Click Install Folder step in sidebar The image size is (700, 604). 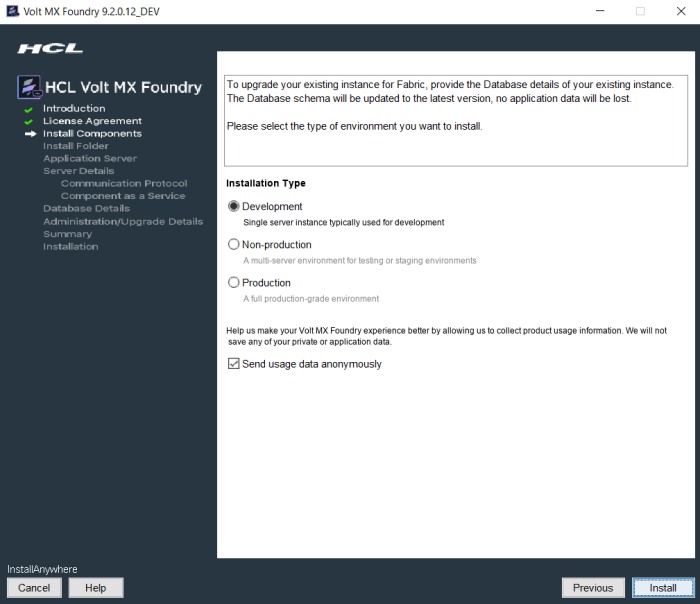76,146
